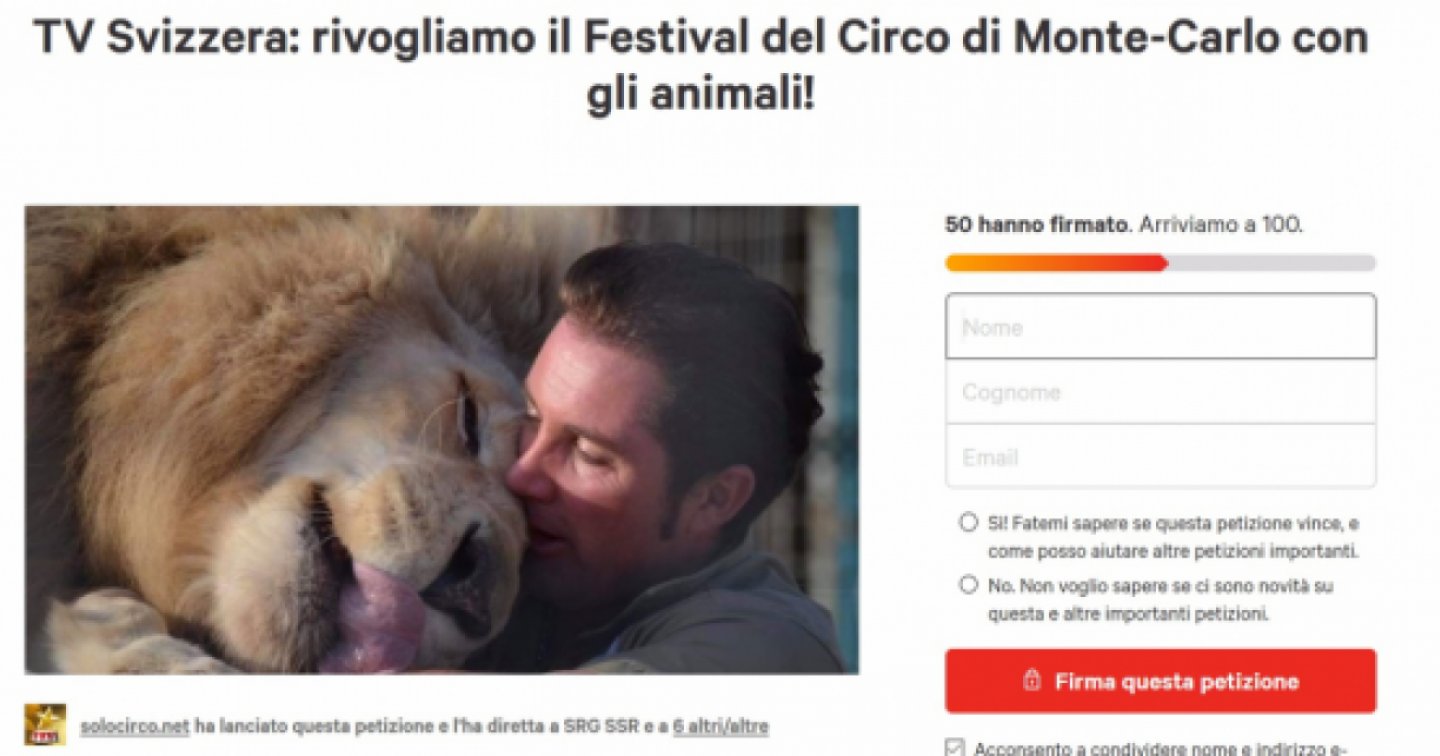Click the padlock icon on the sign button
The height and width of the screenshot is (756, 1440).
(x=1032, y=681)
